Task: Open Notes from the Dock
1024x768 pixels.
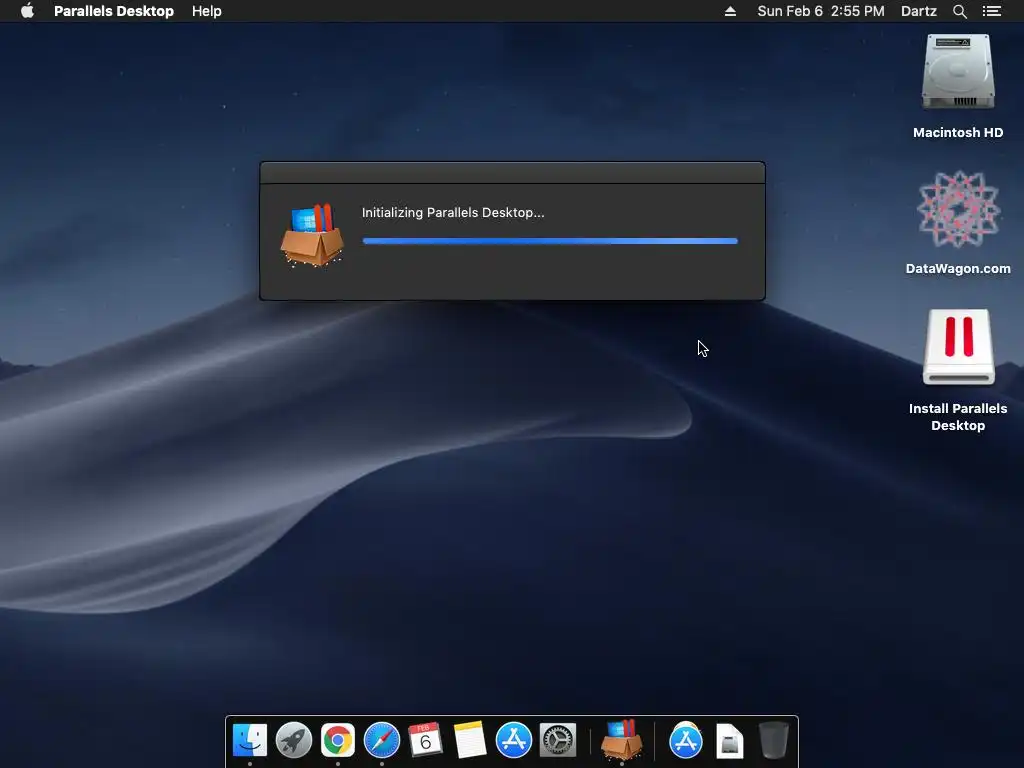Action: point(470,741)
